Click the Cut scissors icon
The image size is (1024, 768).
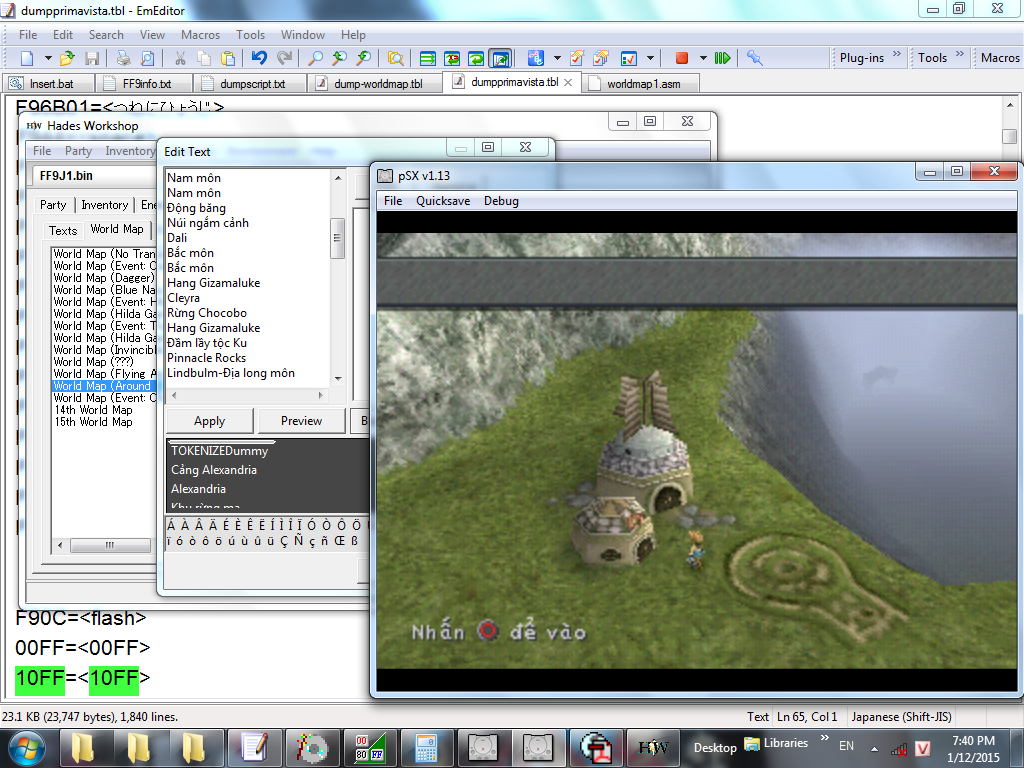coord(180,58)
